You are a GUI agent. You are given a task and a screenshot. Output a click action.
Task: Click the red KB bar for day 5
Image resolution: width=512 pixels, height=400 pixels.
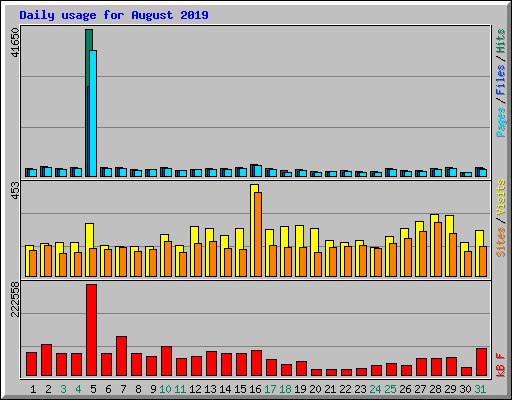(x=91, y=330)
